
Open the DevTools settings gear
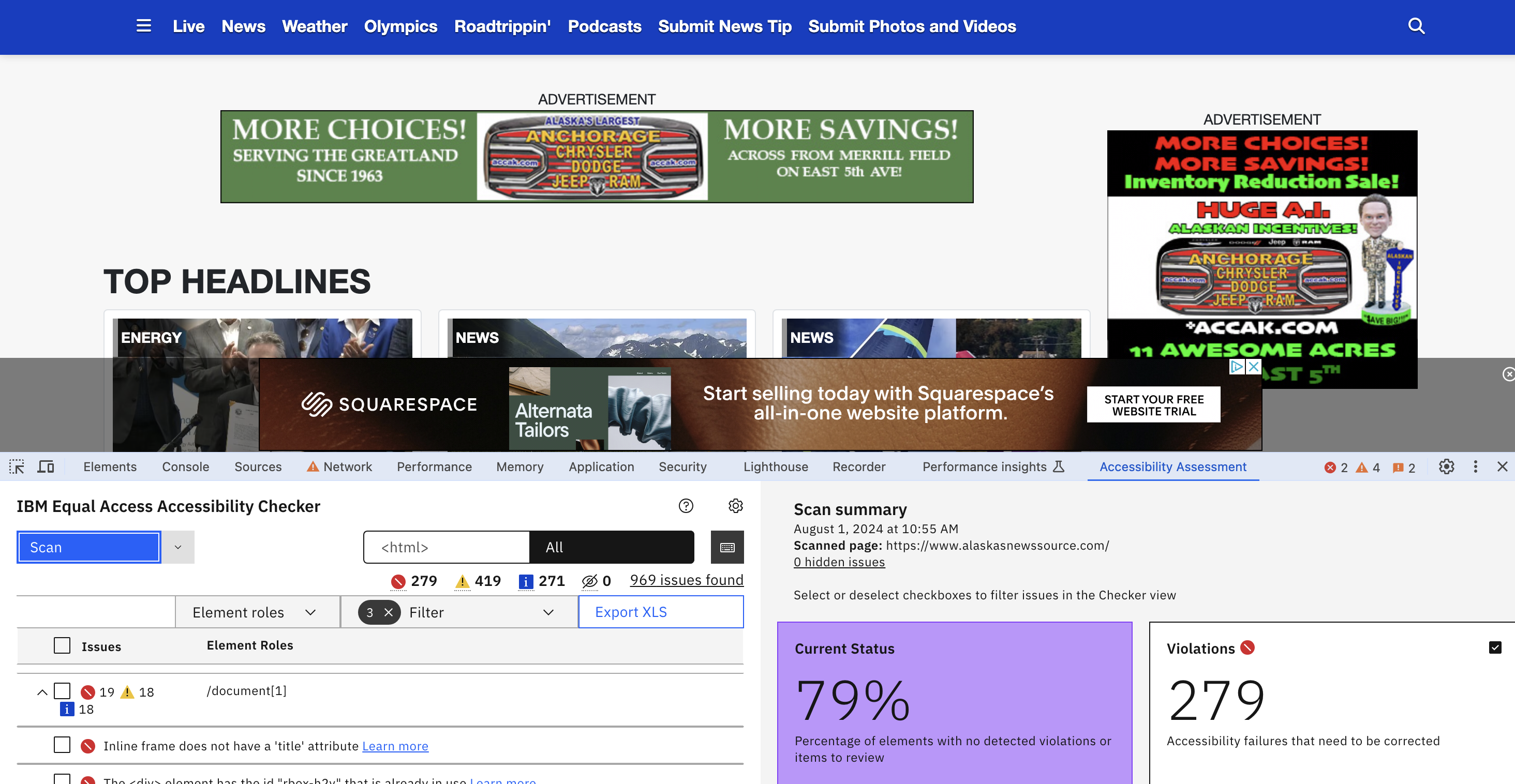pyautogui.click(x=1446, y=466)
